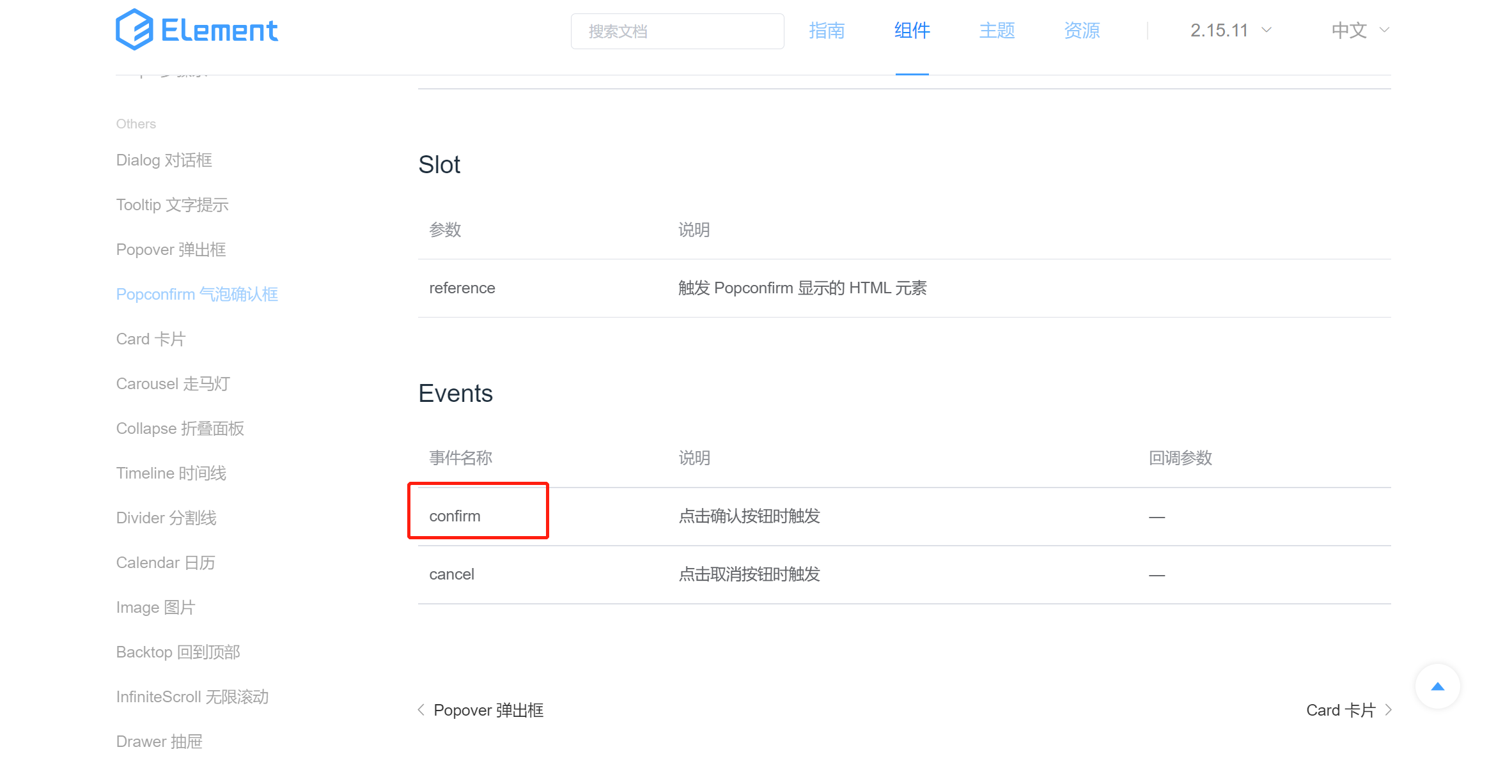
Task: Click the right chevron beside Card 卡片
Action: coord(1388,710)
